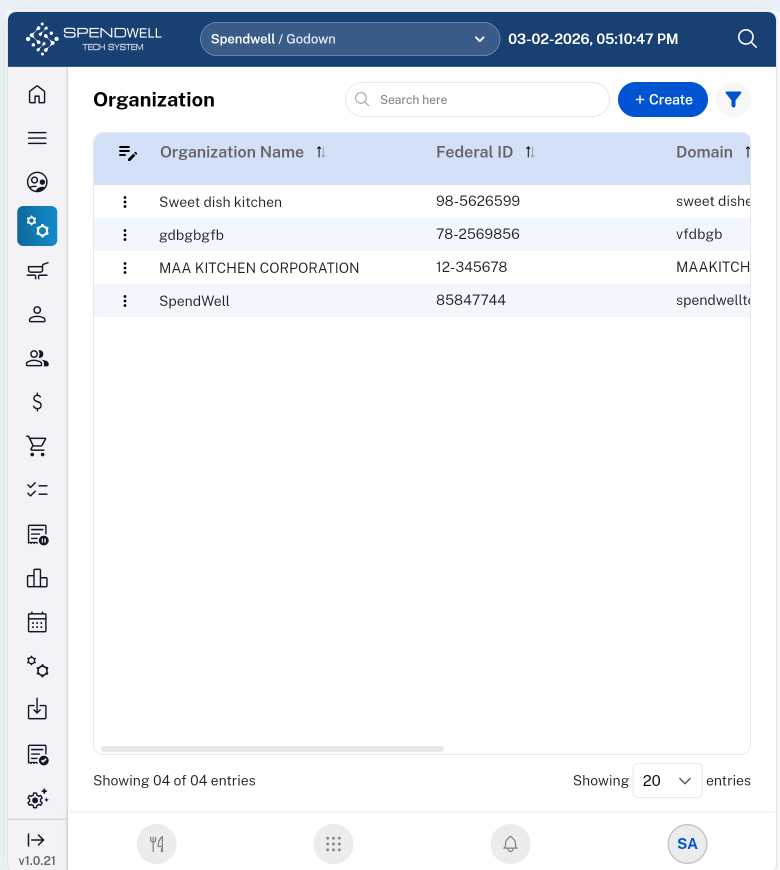Select the highlighted organization gears sidebar icon

click(37, 226)
